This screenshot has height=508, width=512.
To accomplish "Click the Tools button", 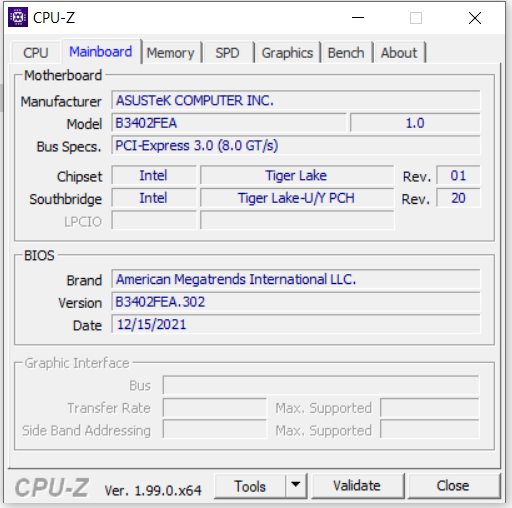I will [x=250, y=486].
